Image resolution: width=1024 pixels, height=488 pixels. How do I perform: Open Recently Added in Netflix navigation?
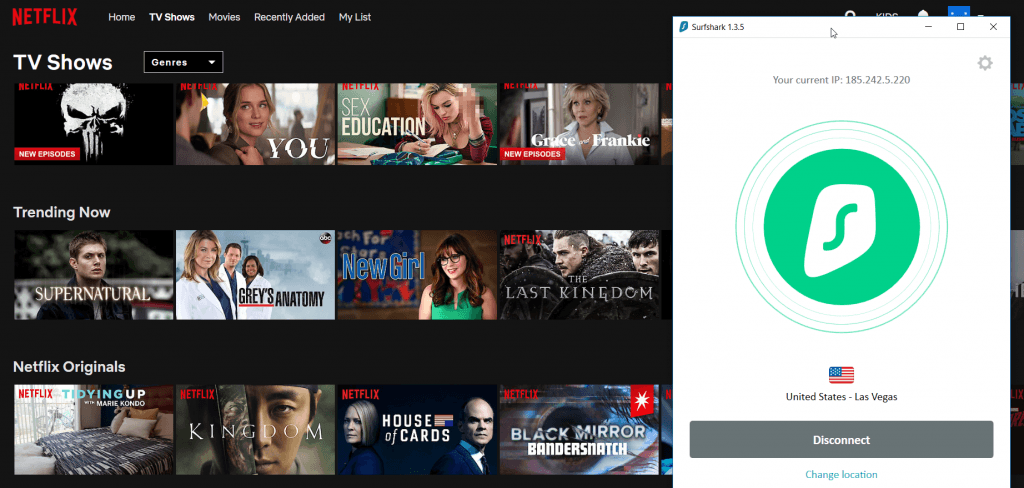[x=289, y=17]
